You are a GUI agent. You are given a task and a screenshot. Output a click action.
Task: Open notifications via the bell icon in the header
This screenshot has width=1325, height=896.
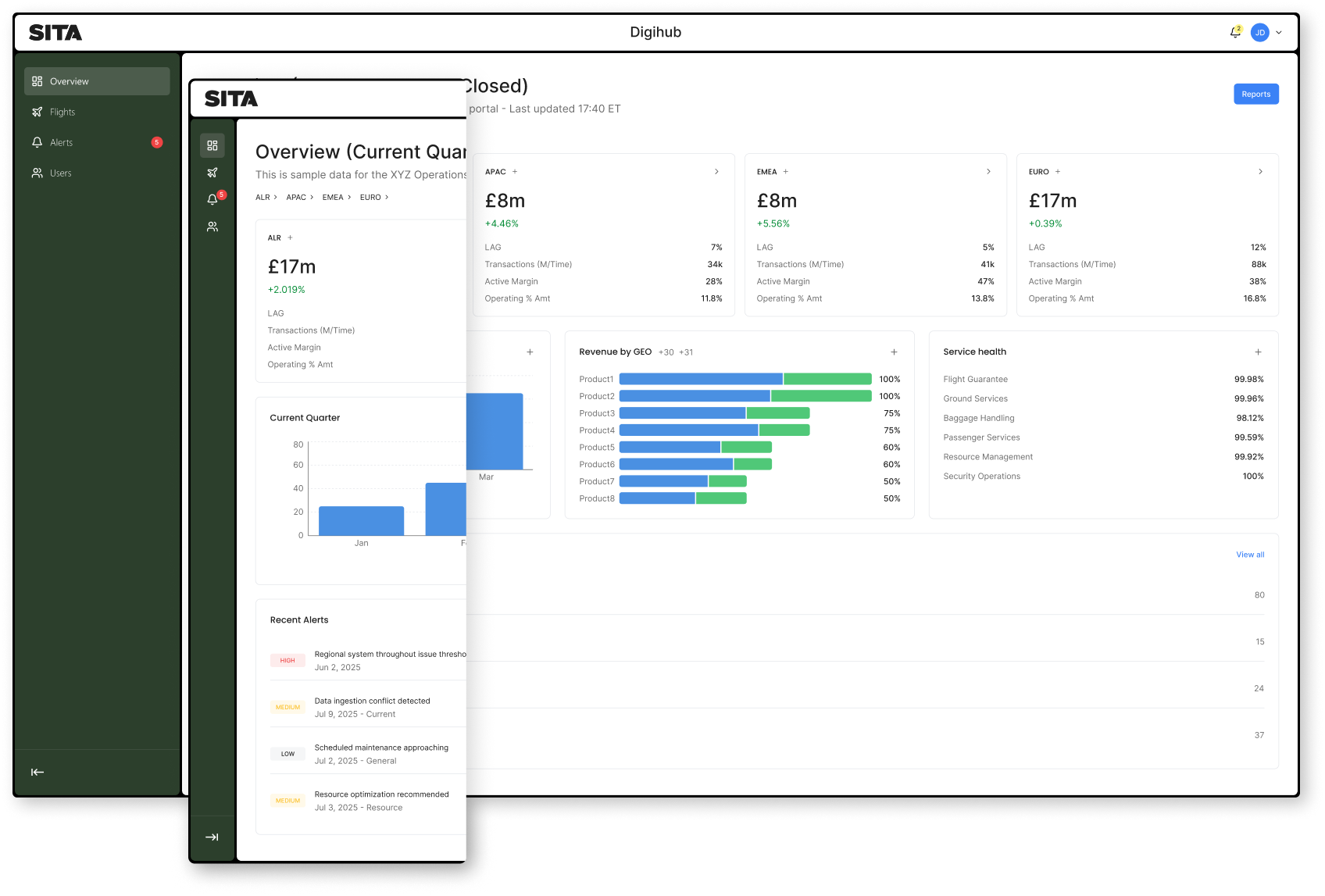pos(1234,33)
